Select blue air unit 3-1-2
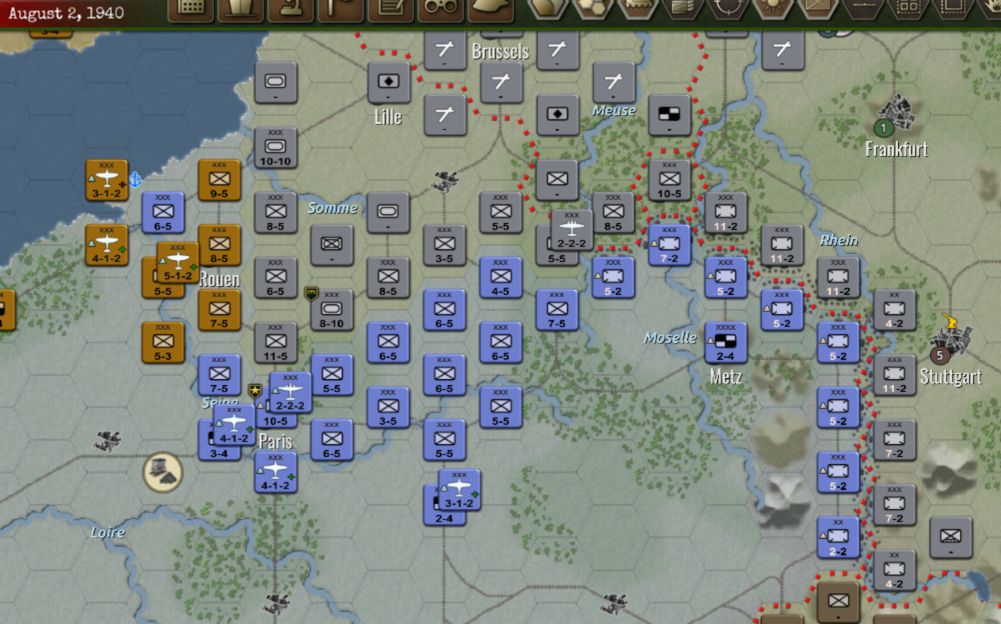Screen dimensions: 1001x624 (x=460, y=490)
